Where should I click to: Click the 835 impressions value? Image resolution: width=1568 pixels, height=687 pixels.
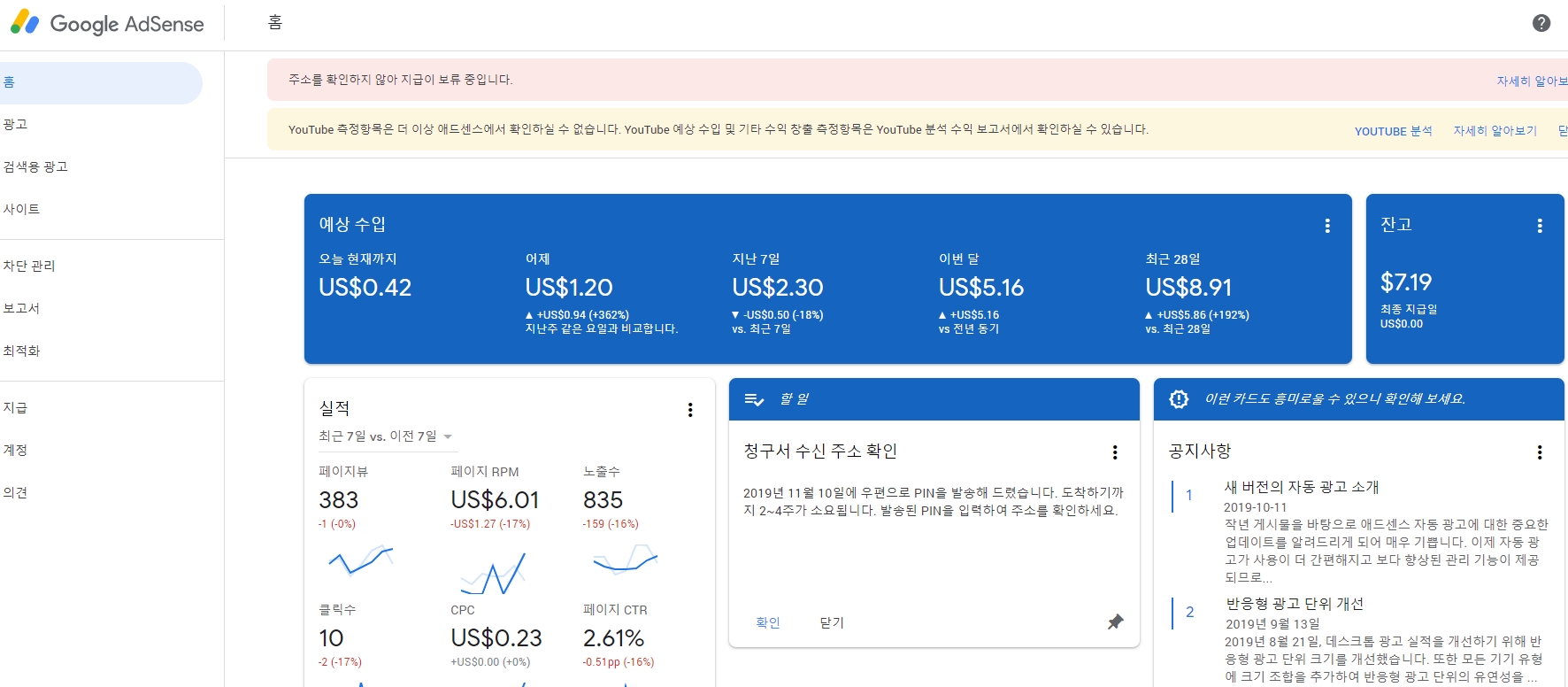pyautogui.click(x=603, y=500)
